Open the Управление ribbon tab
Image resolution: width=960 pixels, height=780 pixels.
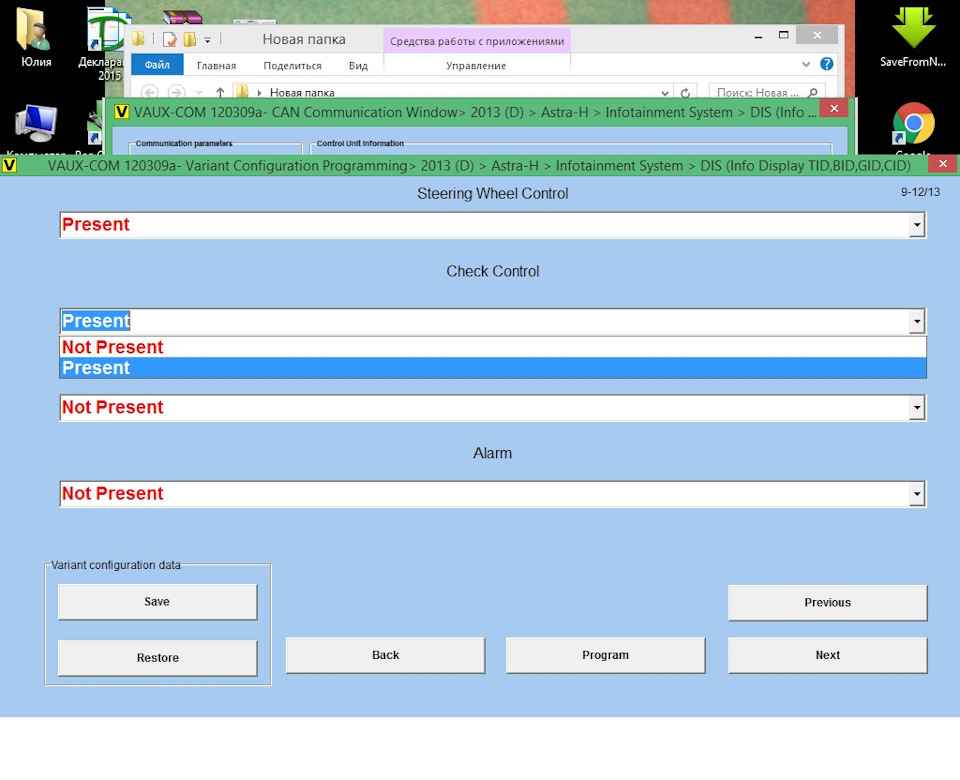click(x=476, y=66)
